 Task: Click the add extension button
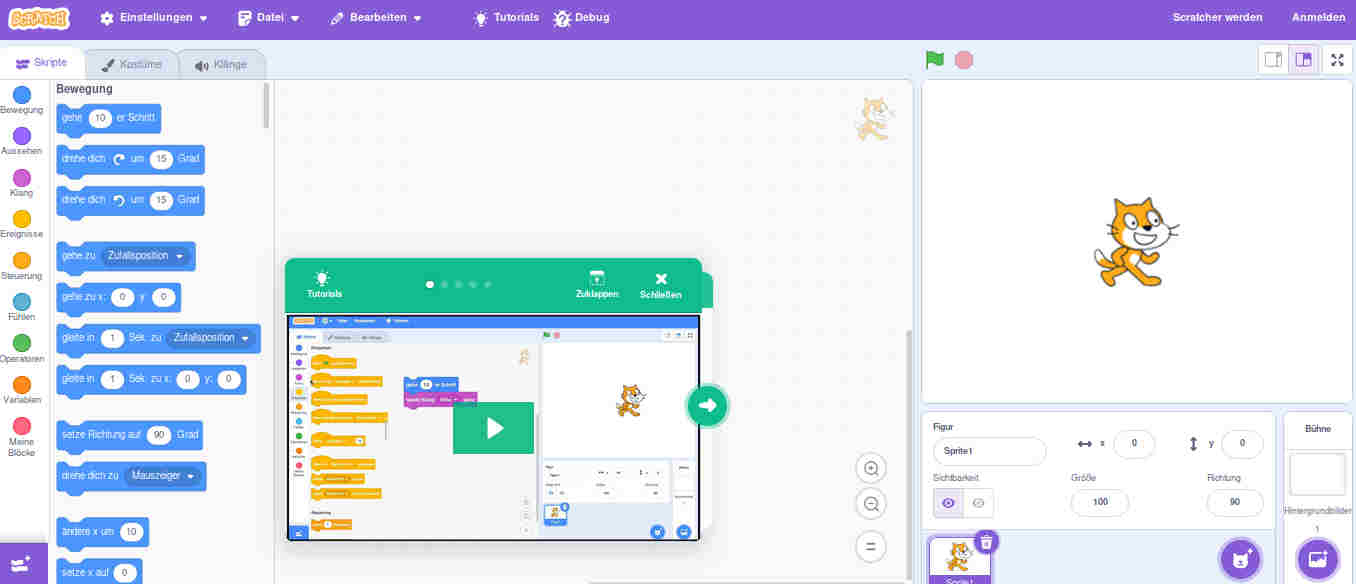23,563
